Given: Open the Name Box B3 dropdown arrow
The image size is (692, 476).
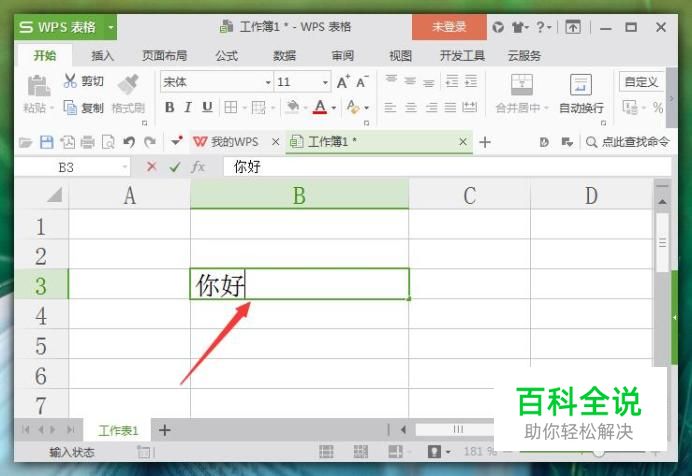Looking at the screenshot, I should click(125, 167).
